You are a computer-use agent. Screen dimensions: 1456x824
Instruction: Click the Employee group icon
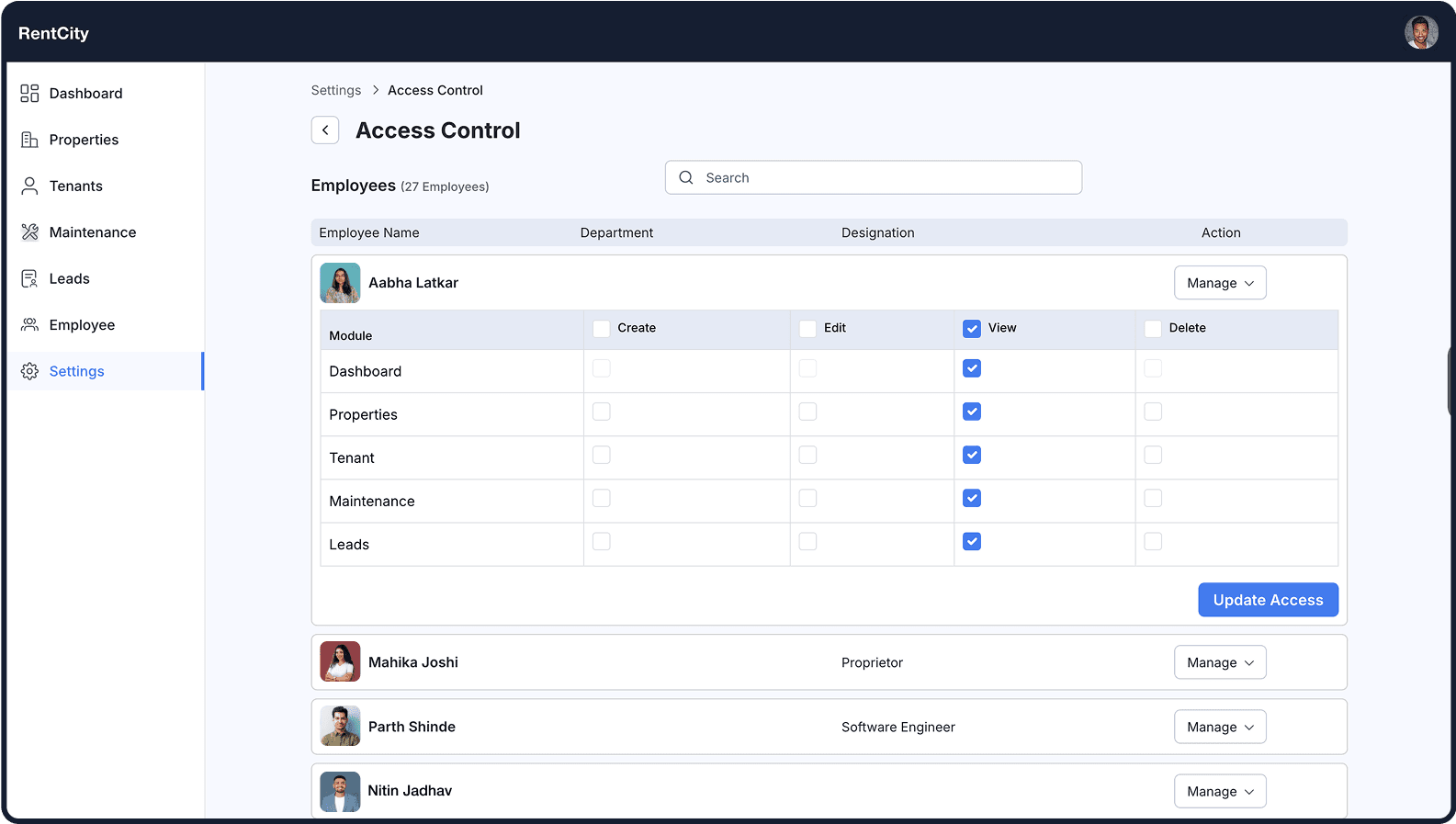(x=29, y=324)
